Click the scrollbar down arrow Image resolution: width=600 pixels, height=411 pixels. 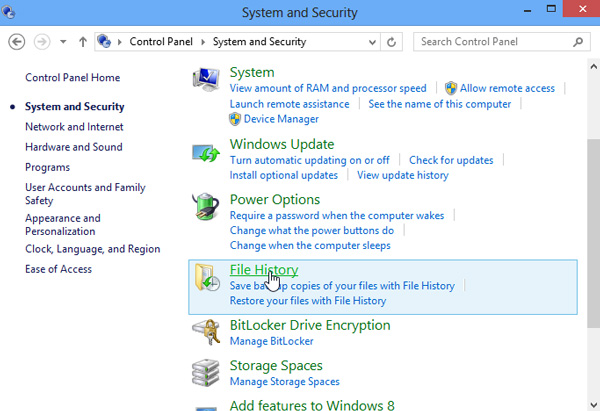593,404
